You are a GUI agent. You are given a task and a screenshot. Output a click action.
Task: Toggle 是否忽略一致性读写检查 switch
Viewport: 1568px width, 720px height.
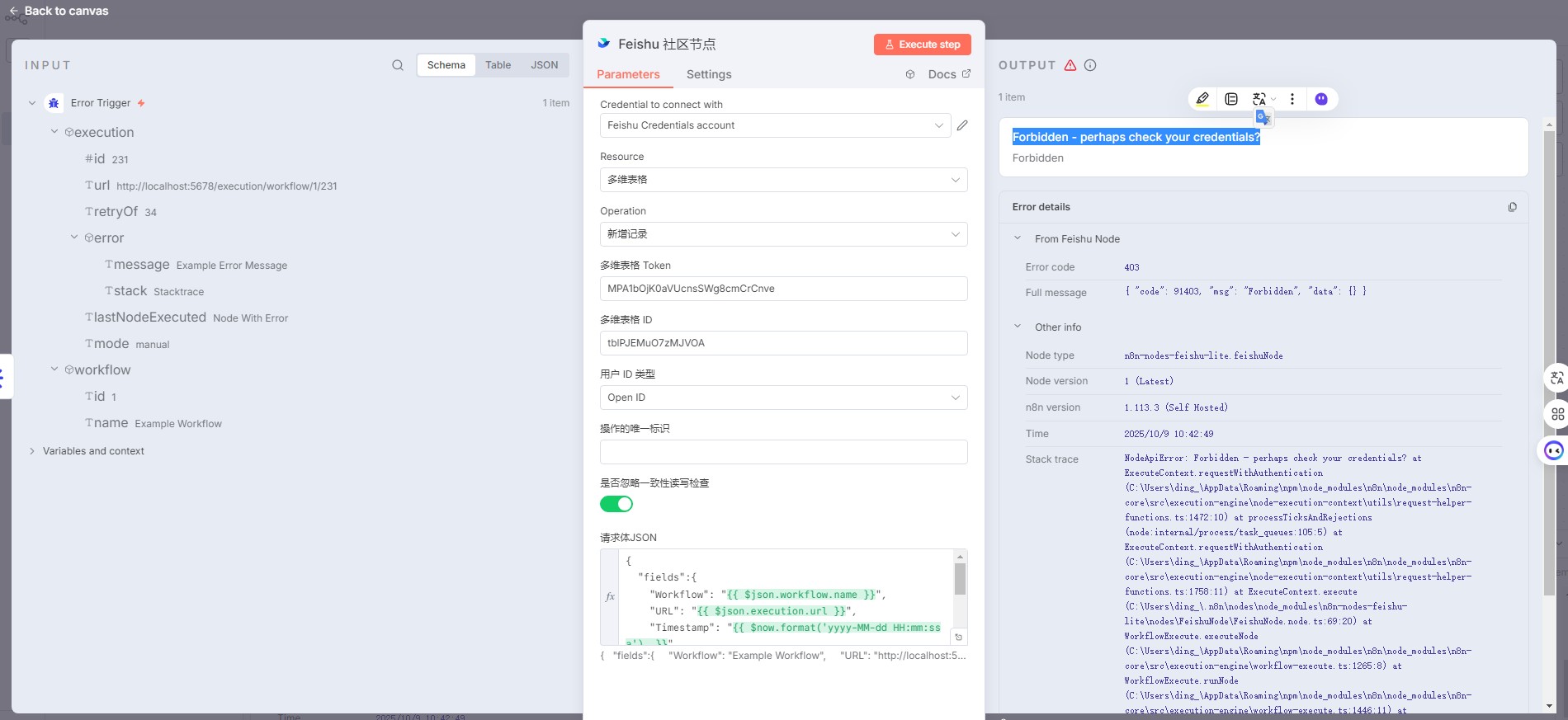(x=616, y=504)
